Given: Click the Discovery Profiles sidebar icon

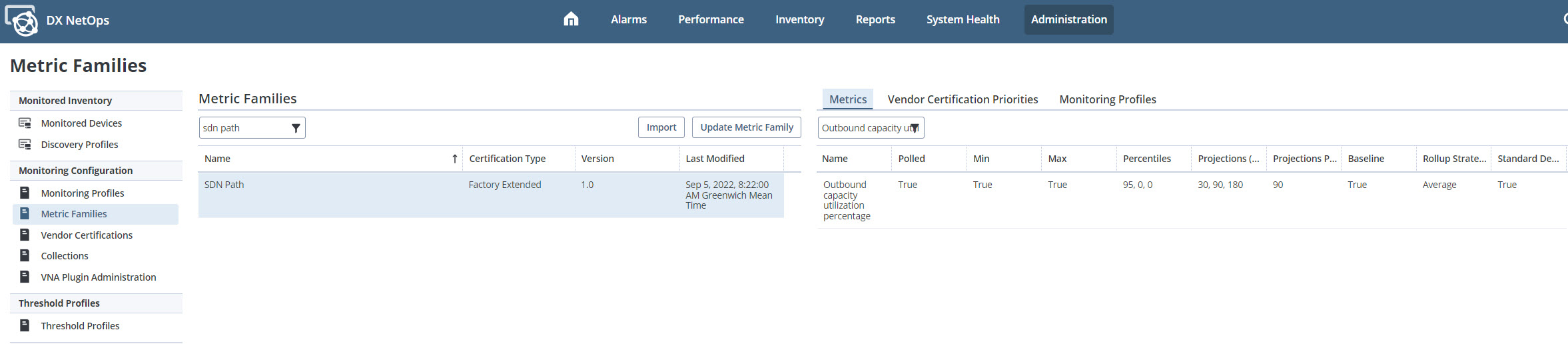Looking at the screenshot, I should click(x=25, y=145).
